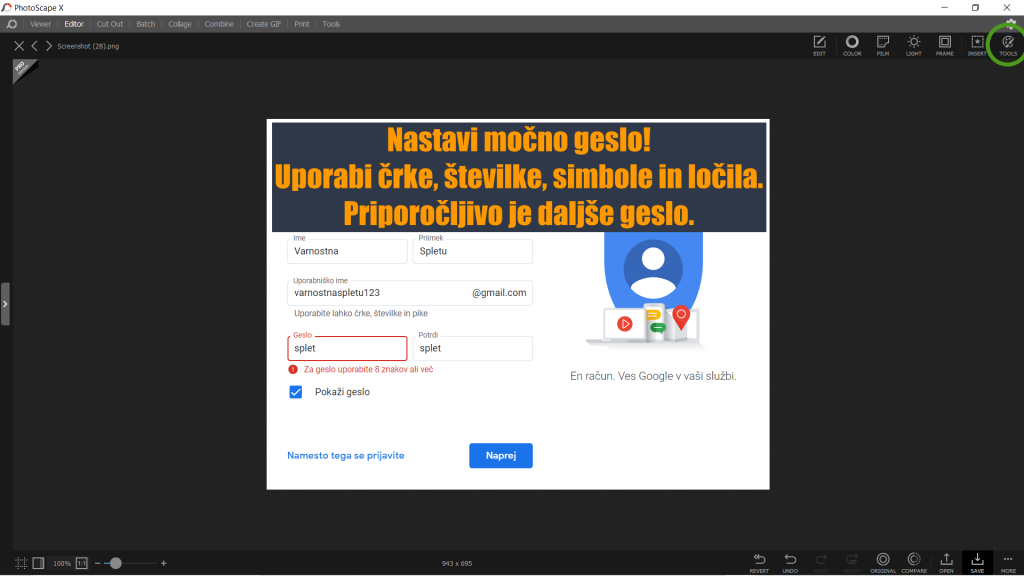Screen dimensions: 1024x576
Task: Open the Color adjustments panel
Action: [x=852, y=45]
